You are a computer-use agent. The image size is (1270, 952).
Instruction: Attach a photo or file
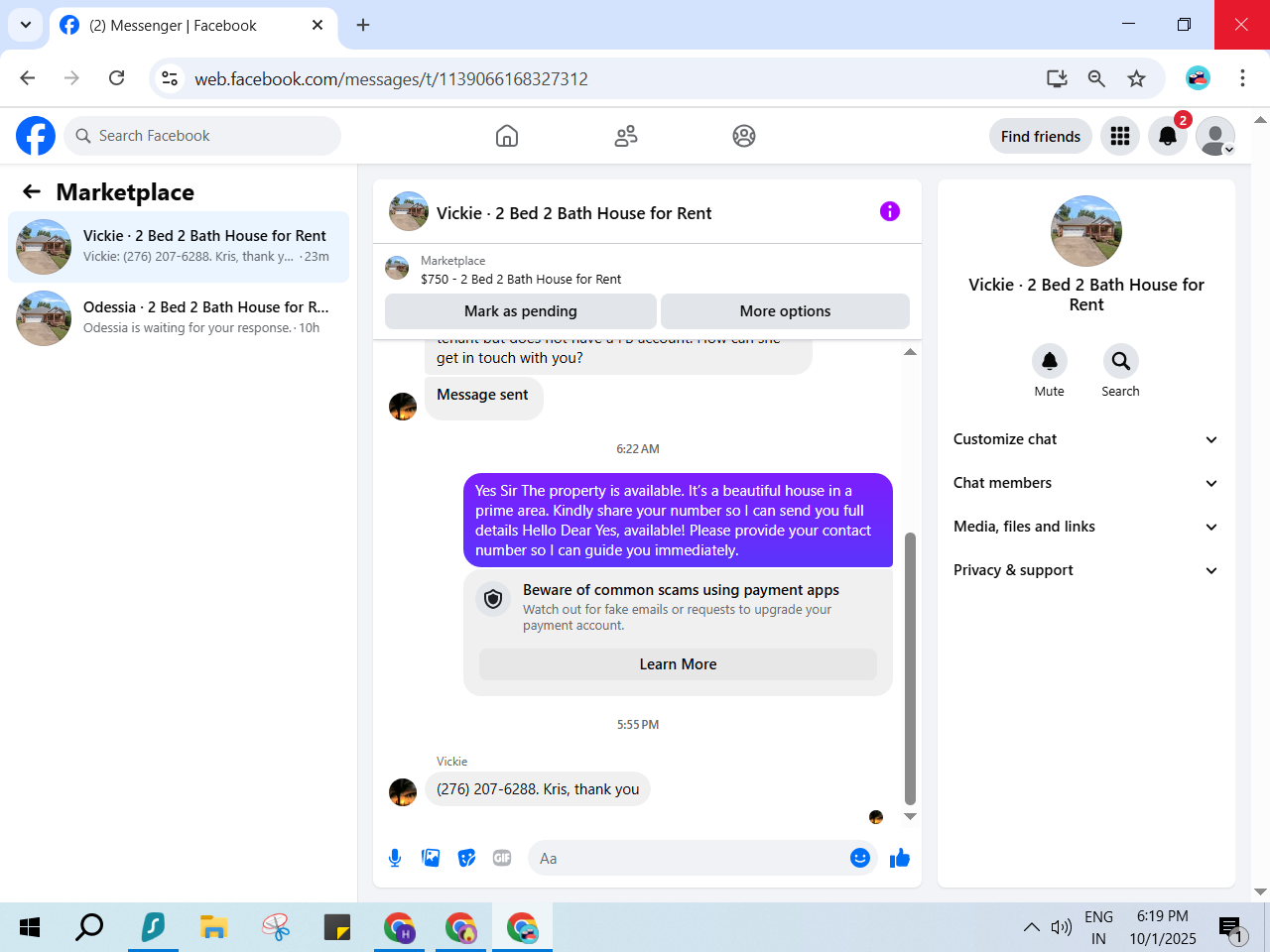tap(431, 858)
